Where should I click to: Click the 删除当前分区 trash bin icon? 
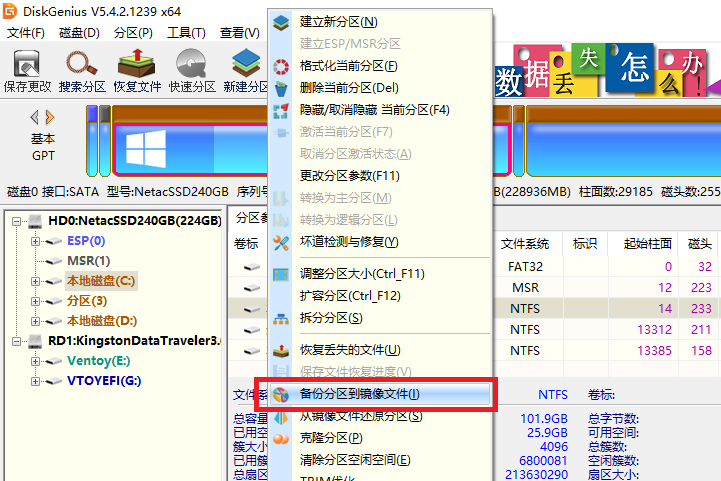click(x=281, y=88)
